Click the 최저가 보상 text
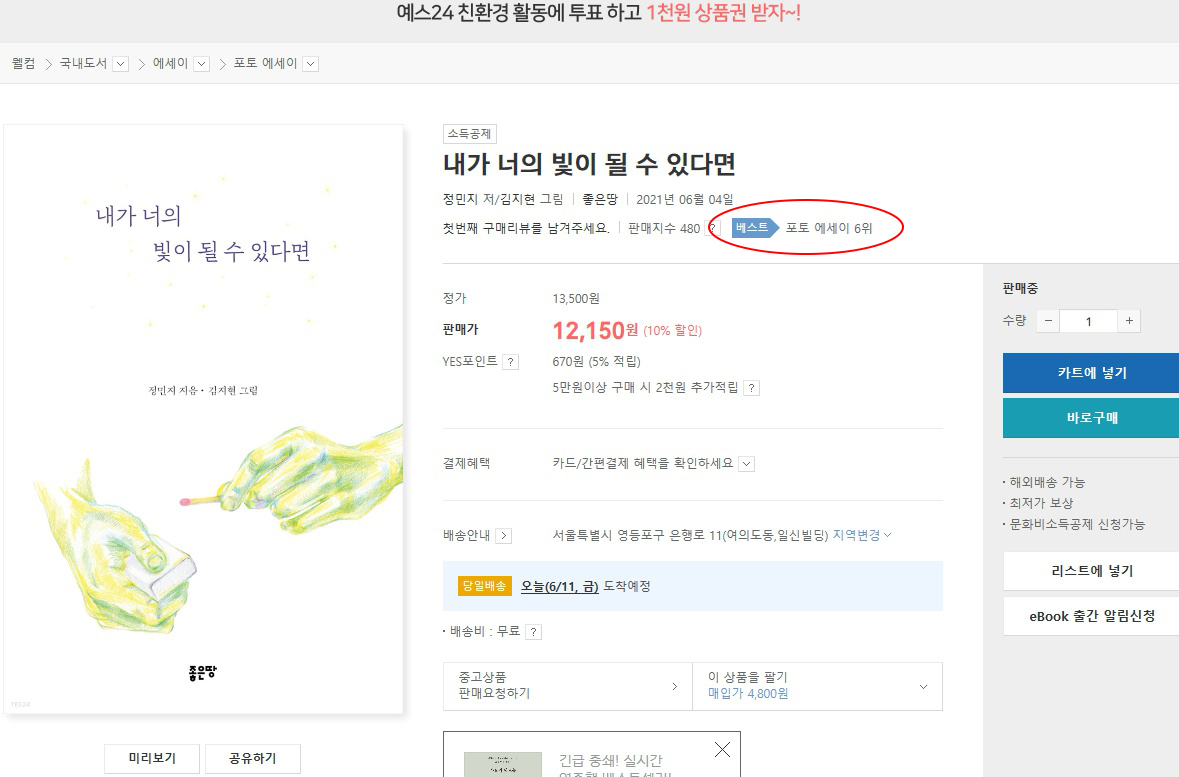This screenshot has height=777, width=1179. tap(1041, 503)
